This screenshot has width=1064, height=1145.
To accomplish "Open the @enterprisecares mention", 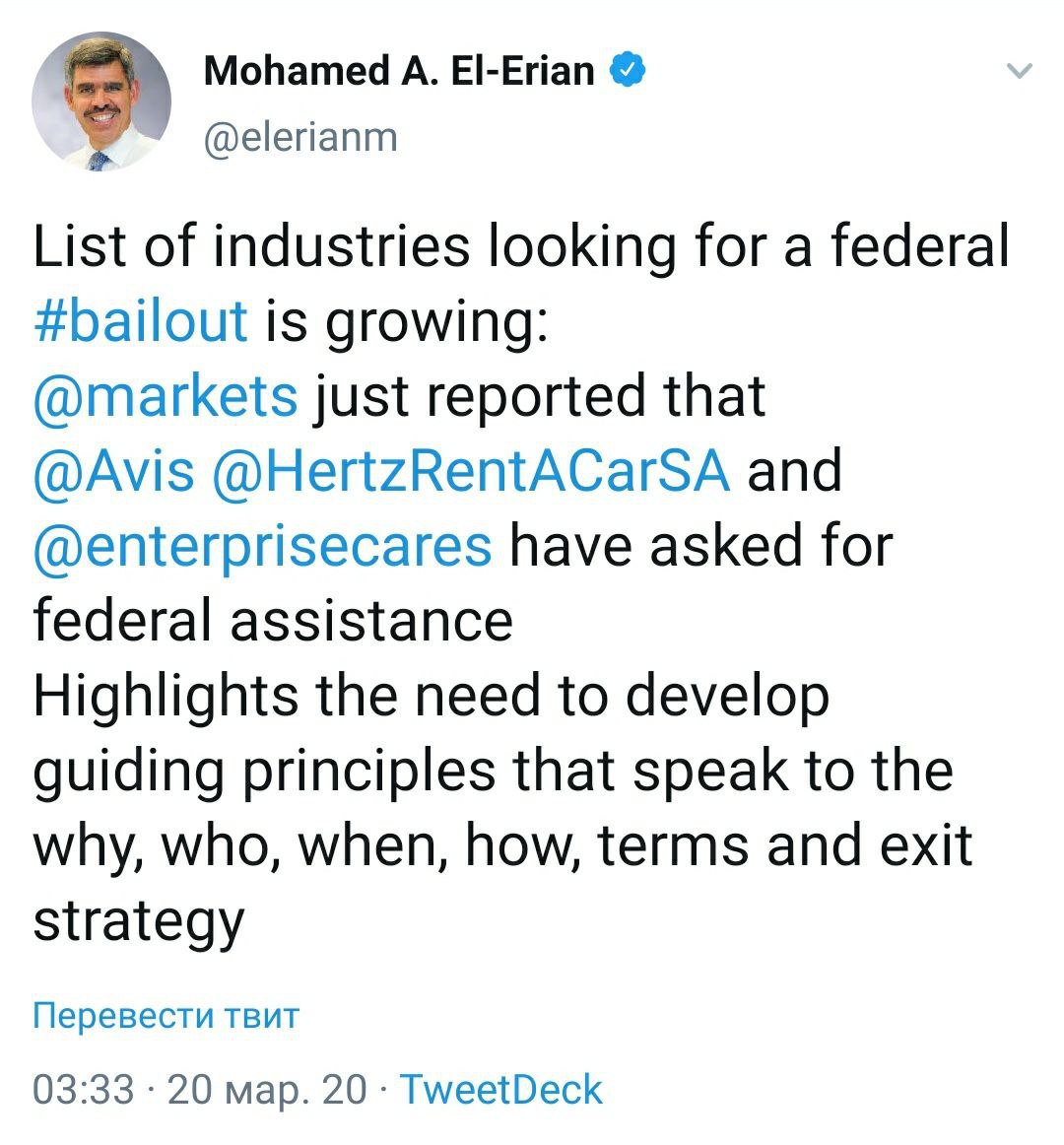I will (x=262, y=545).
